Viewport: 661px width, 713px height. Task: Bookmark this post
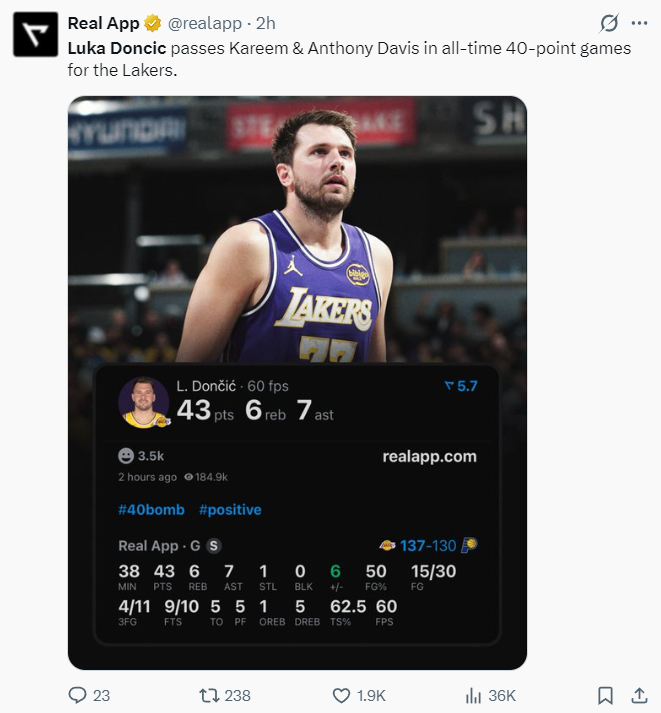[605, 695]
